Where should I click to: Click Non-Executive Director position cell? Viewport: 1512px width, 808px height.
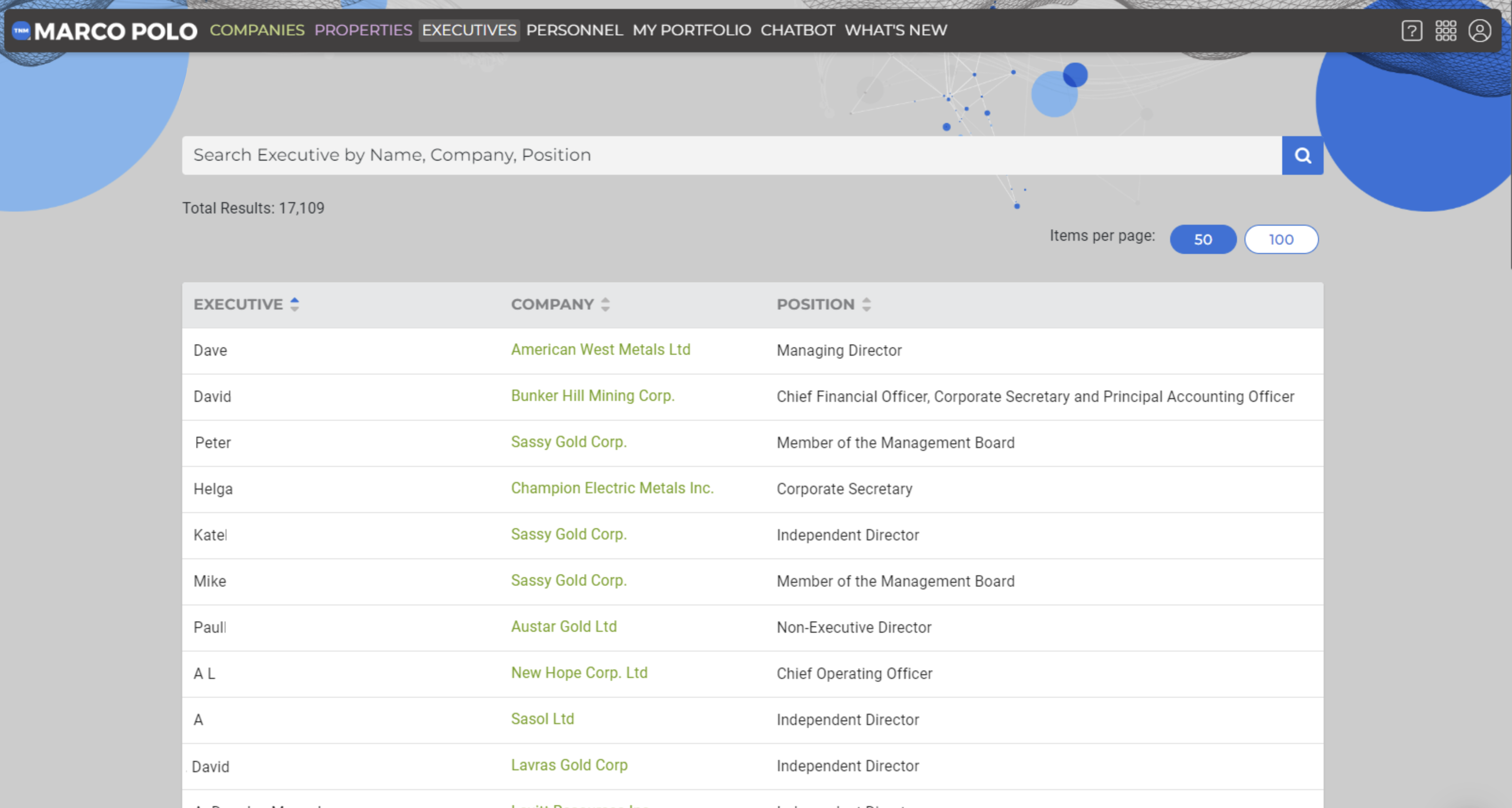pyautogui.click(x=853, y=628)
